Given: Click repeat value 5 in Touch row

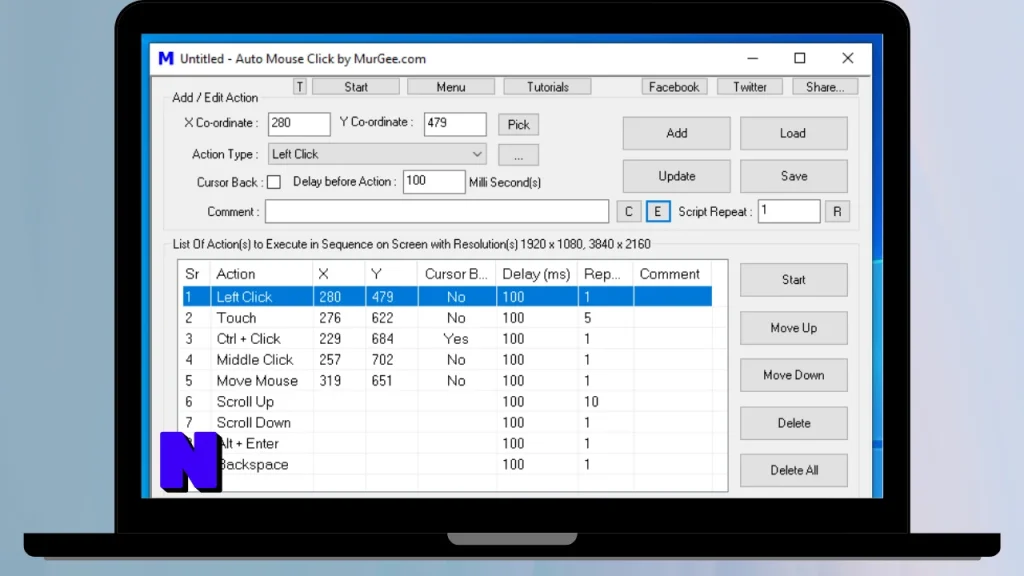Looking at the screenshot, I should [x=588, y=318].
